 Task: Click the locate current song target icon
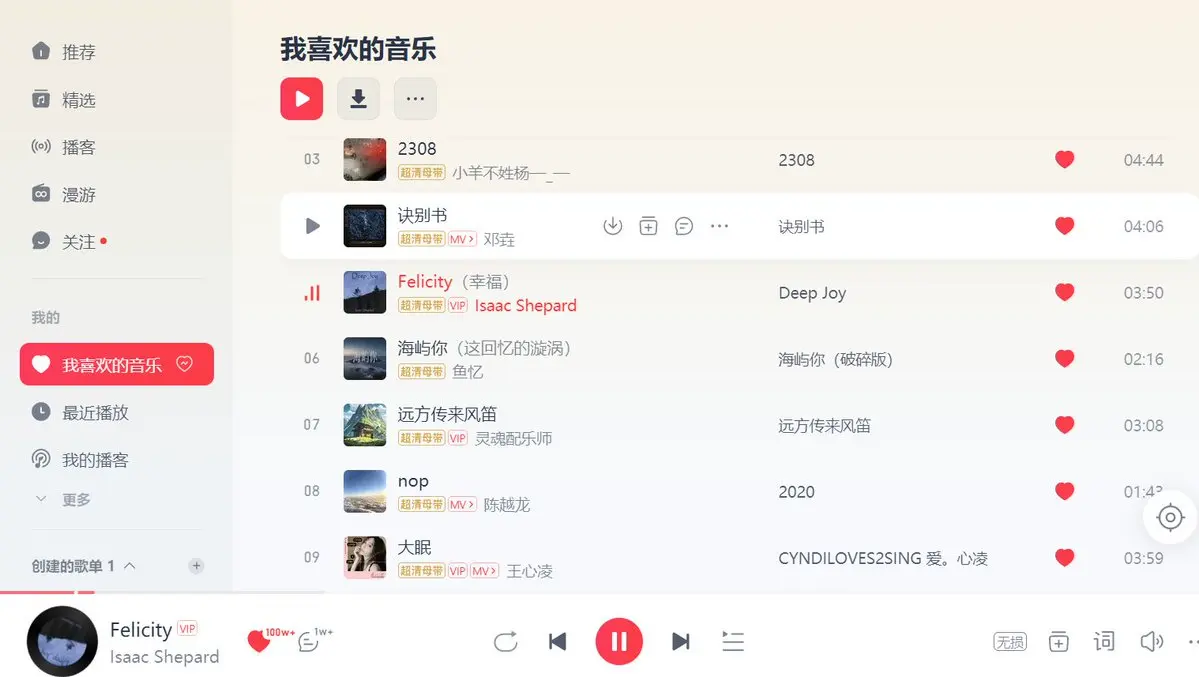coord(1170,518)
